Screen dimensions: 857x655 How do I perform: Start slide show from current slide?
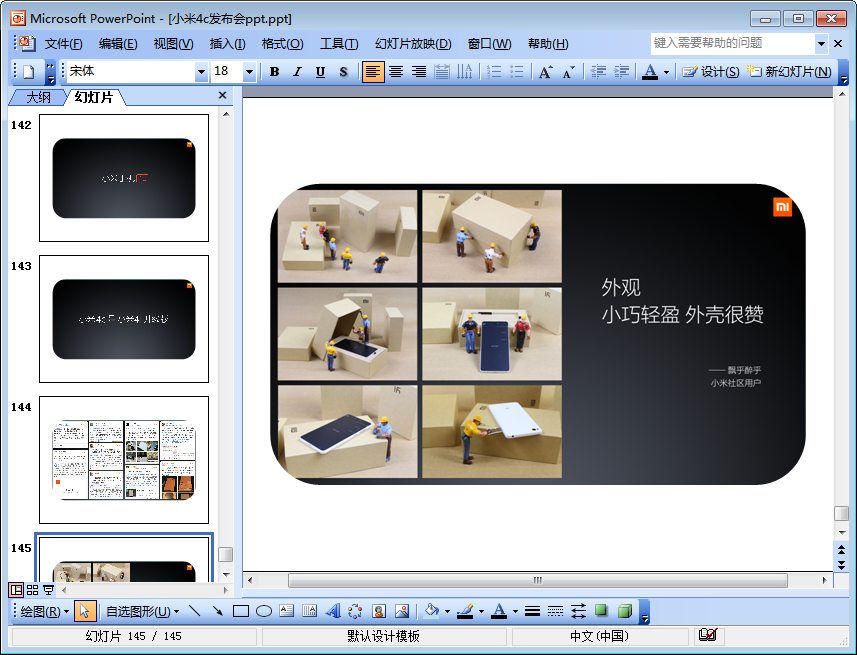coord(49,590)
